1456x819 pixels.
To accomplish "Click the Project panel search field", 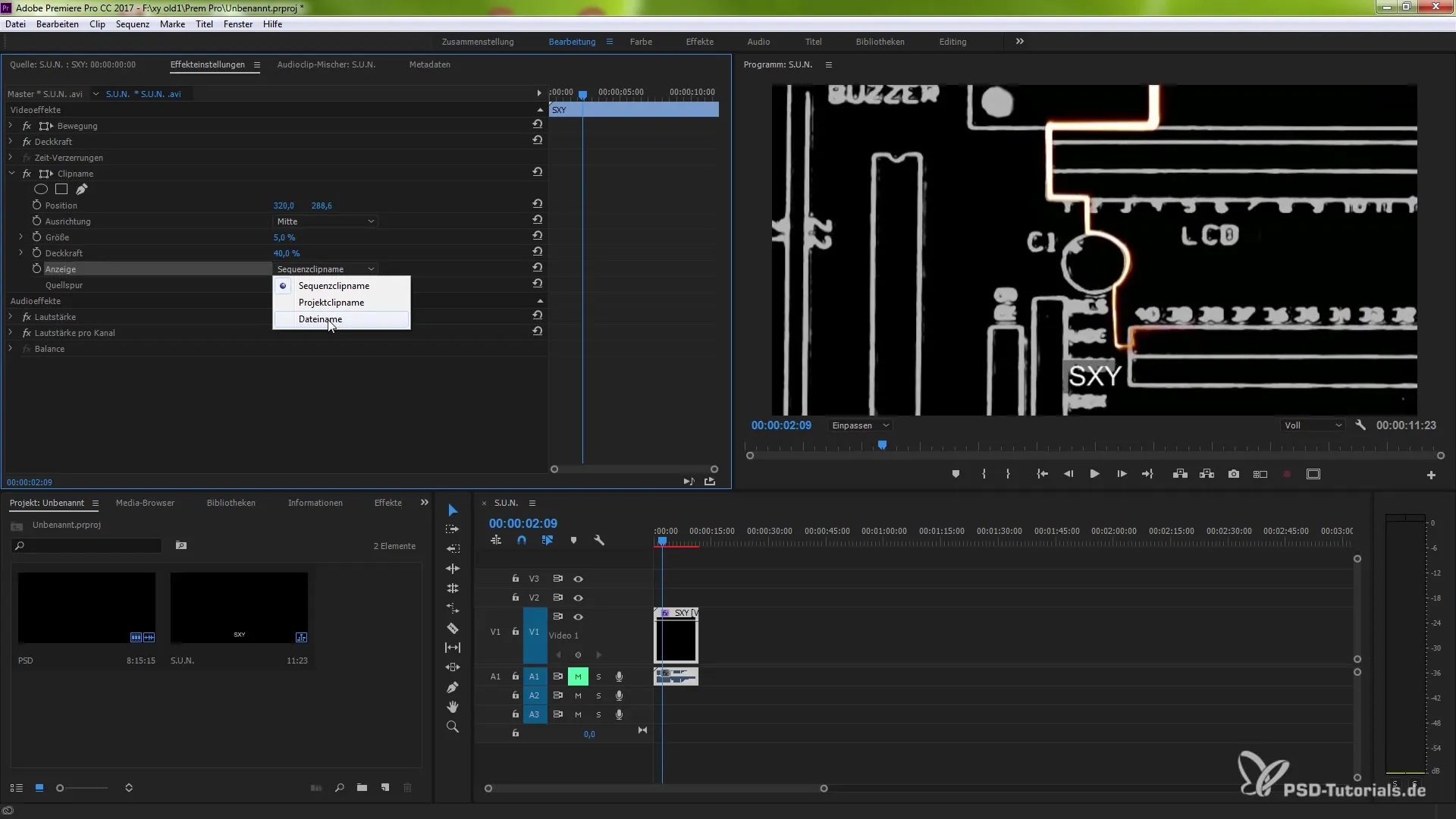I will (x=86, y=546).
